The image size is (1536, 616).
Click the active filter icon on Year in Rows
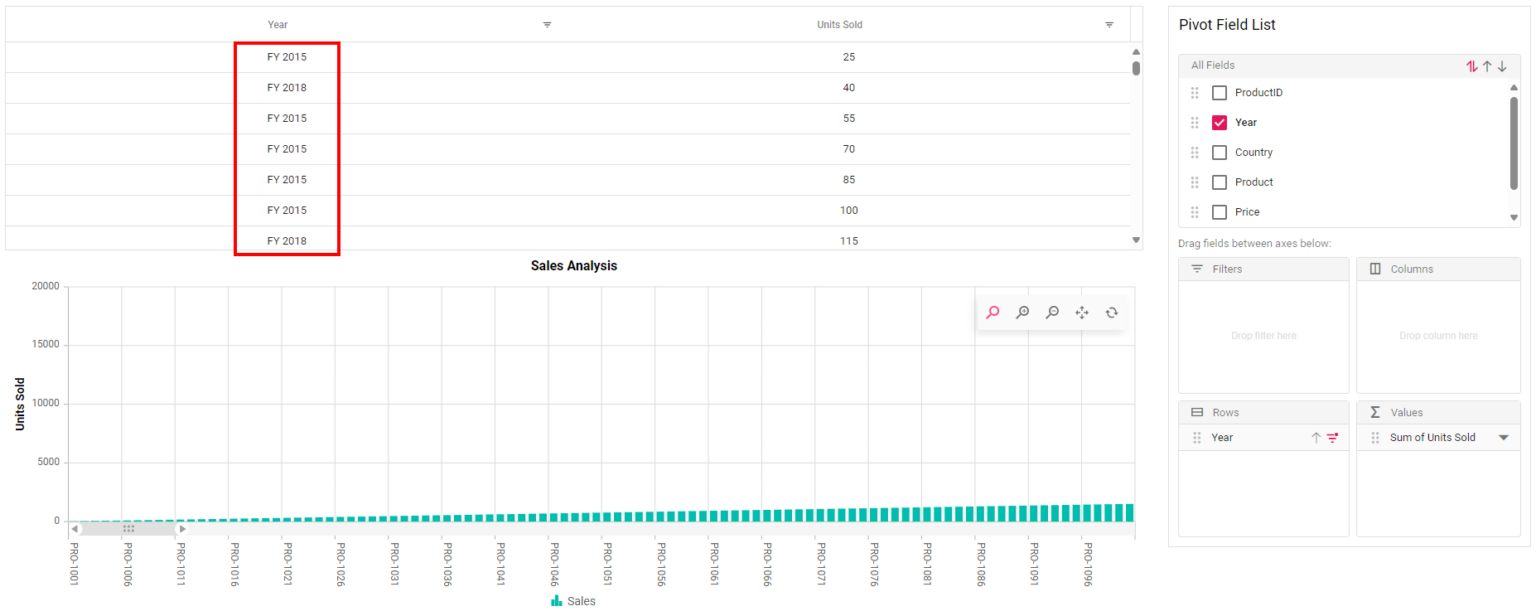[x=1331, y=437]
